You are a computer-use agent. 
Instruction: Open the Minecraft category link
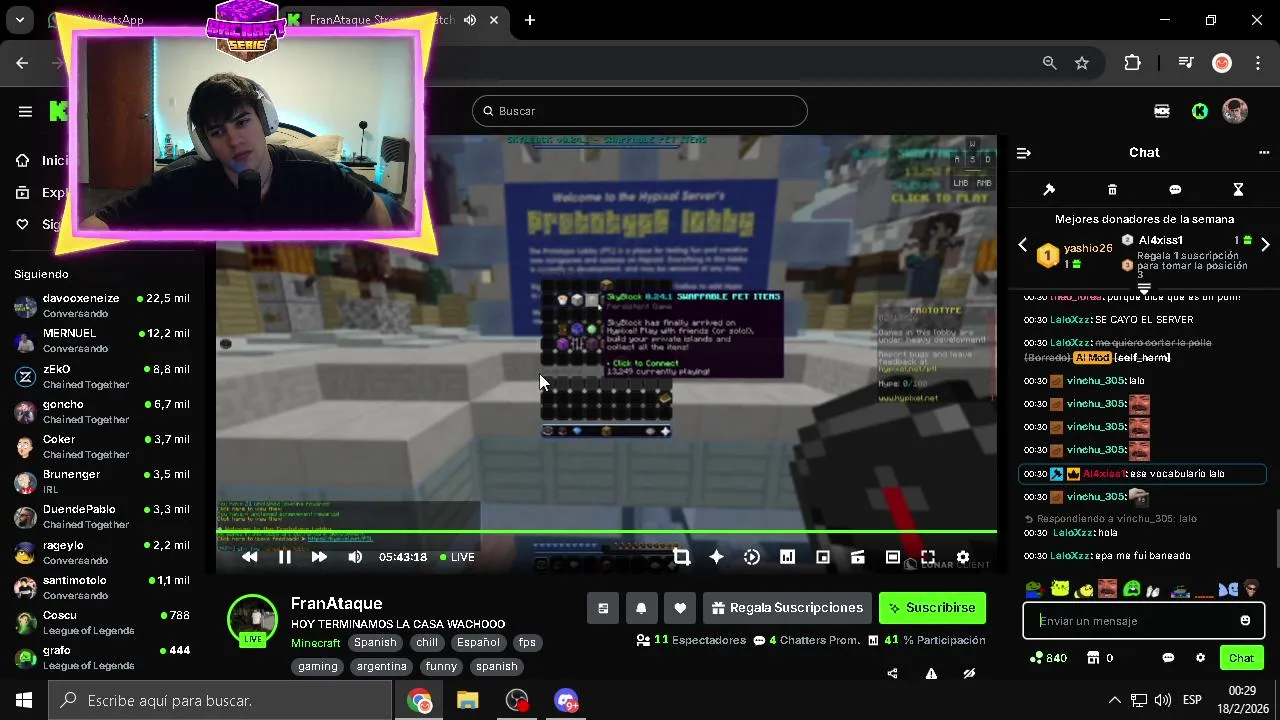pyautogui.click(x=316, y=643)
